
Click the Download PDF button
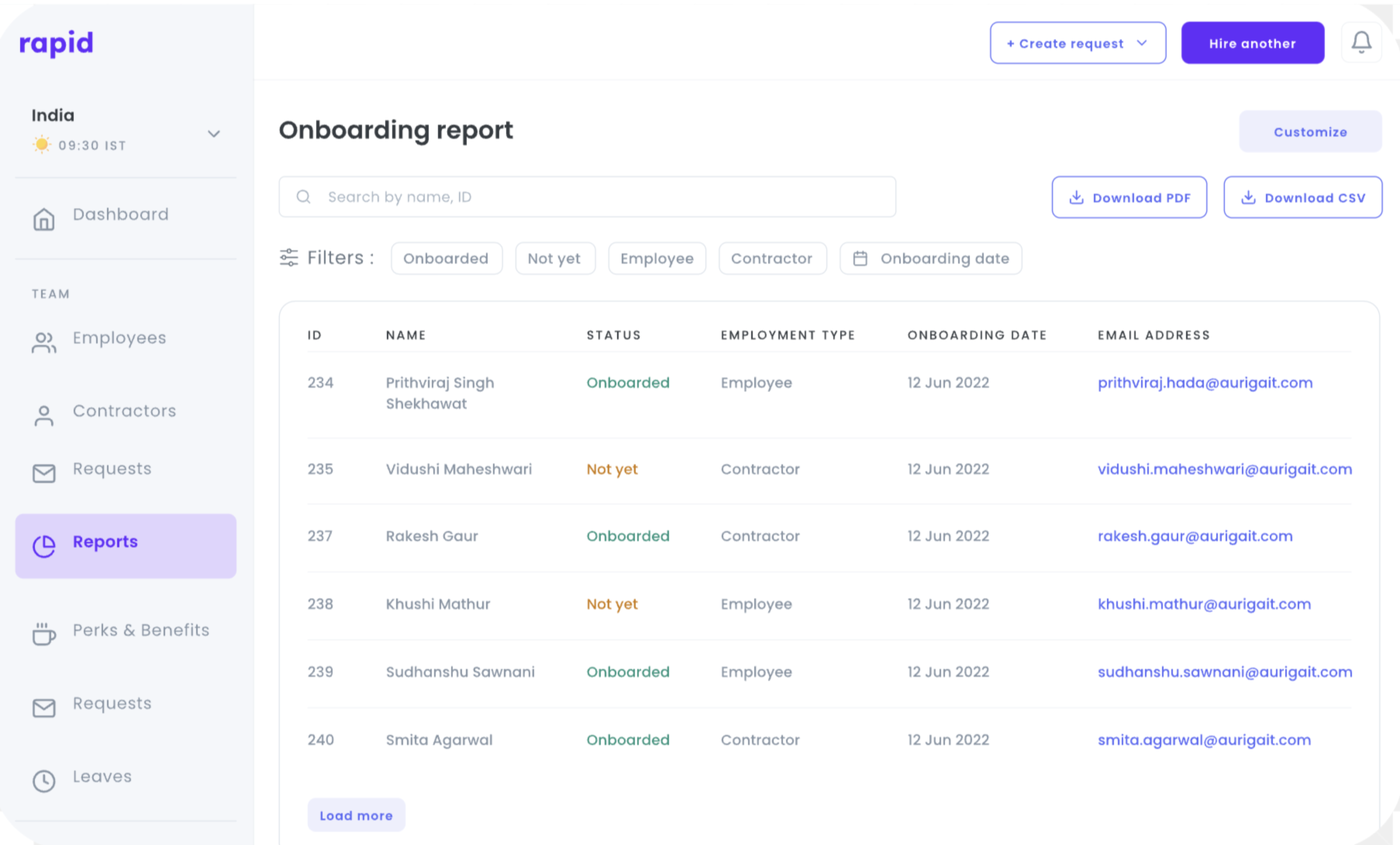(x=1129, y=197)
